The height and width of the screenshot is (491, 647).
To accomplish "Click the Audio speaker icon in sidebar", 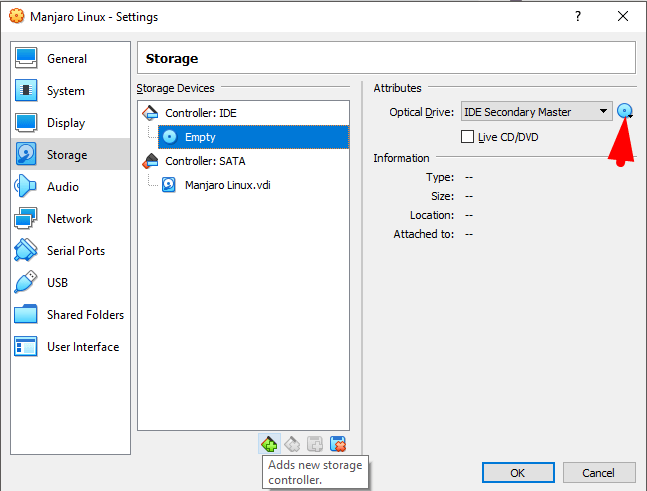I will pos(27,187).
